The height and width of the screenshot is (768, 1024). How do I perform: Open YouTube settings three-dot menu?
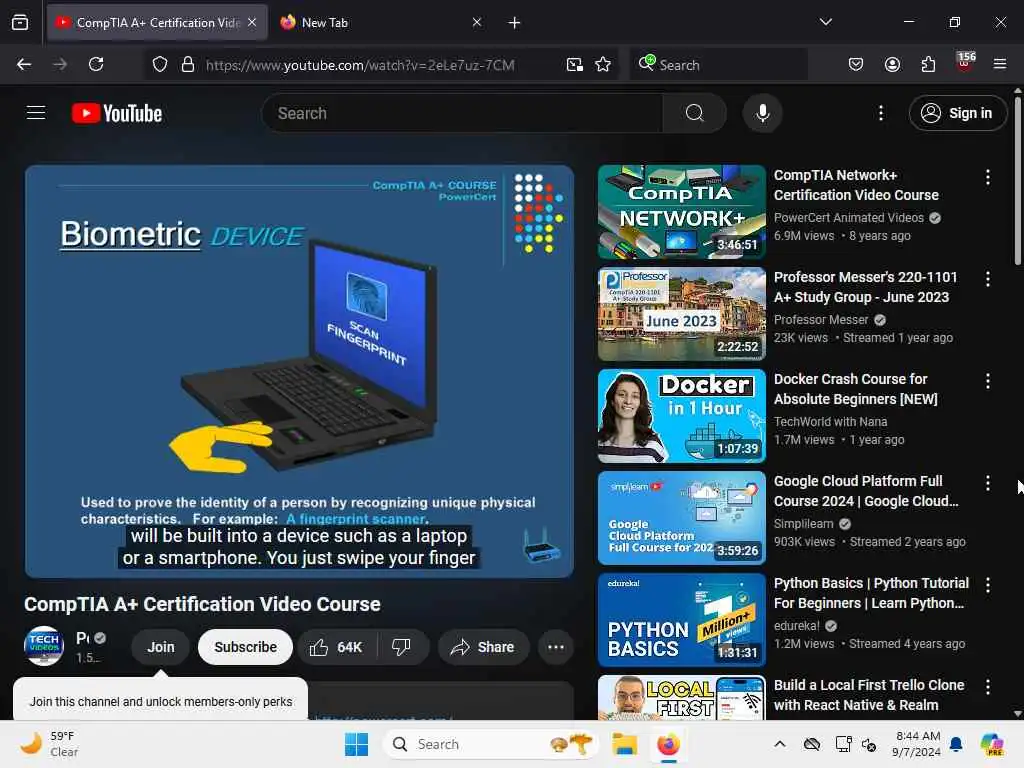881,113
